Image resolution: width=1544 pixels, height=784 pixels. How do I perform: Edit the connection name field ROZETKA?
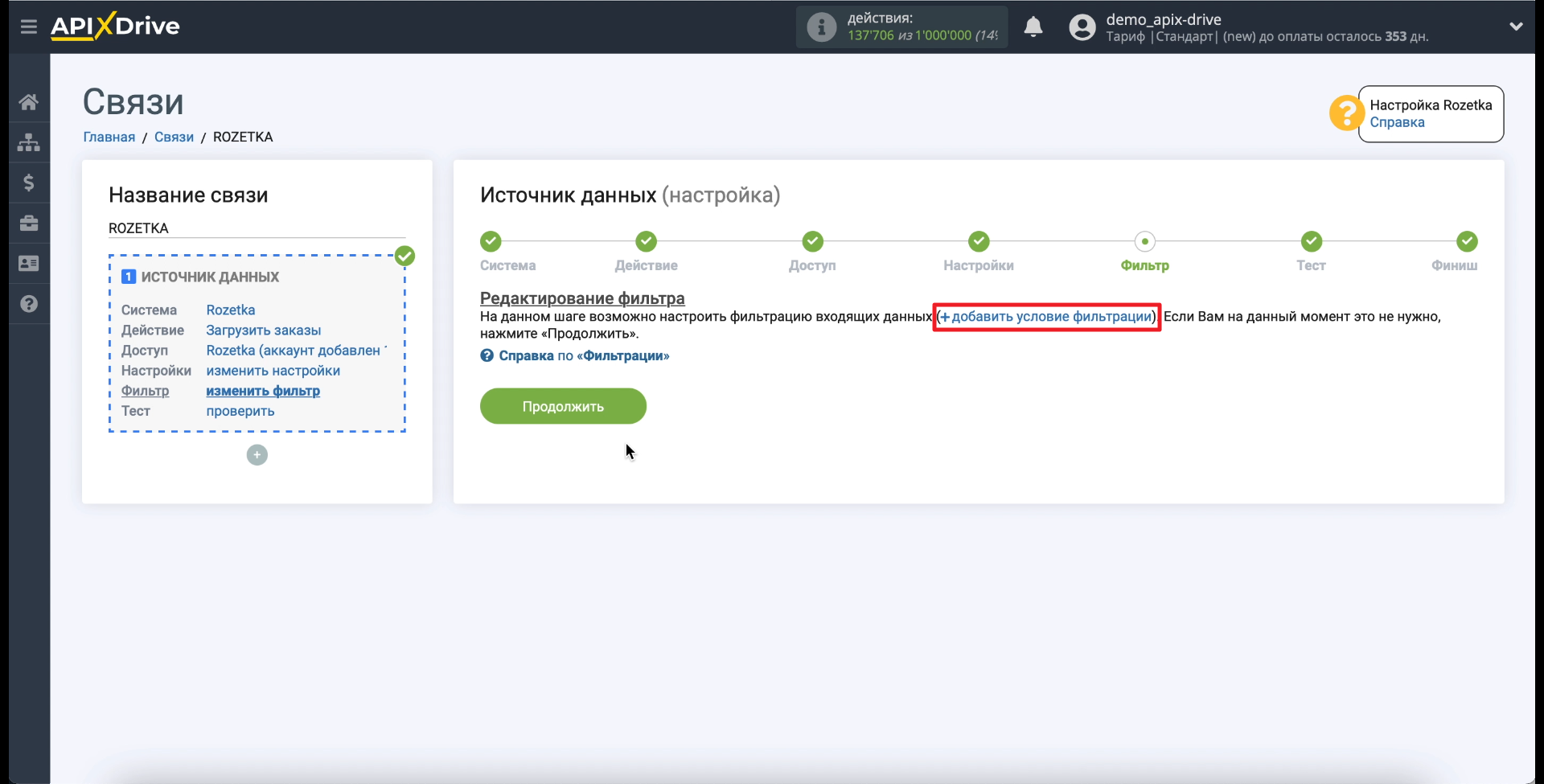tap(257, 228)
